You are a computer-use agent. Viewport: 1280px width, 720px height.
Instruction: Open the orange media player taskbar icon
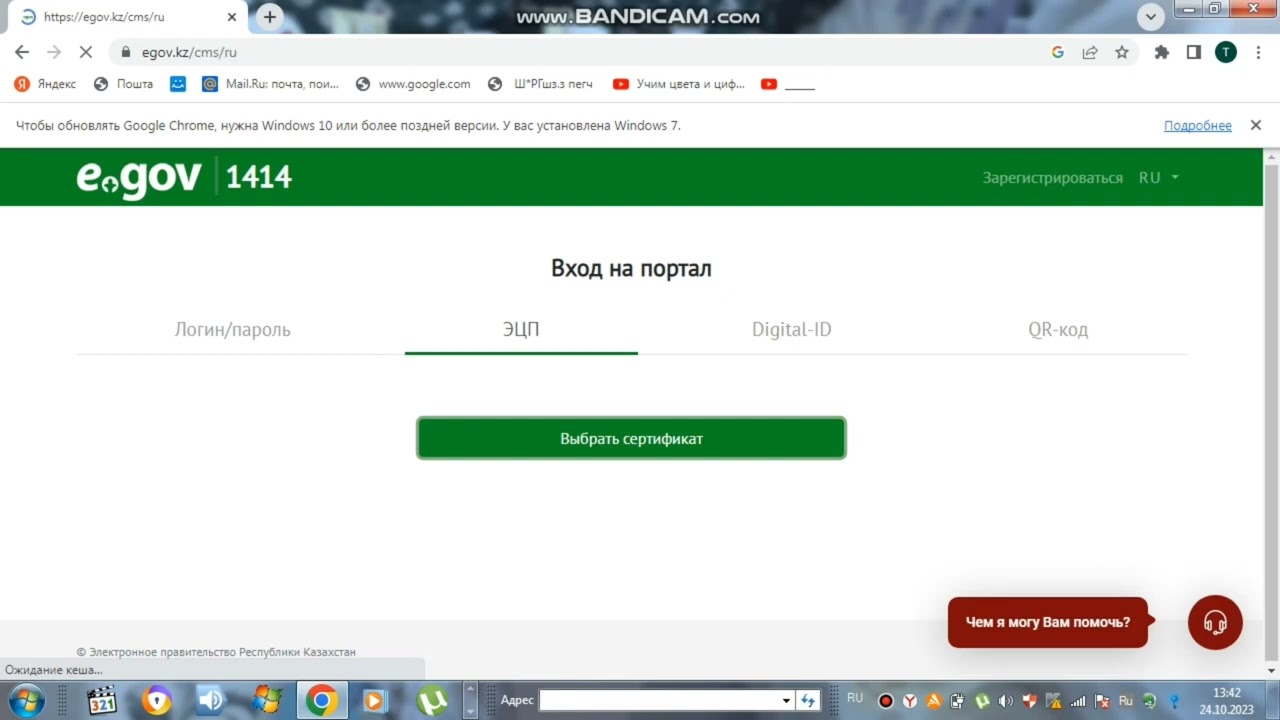[375, 700]
